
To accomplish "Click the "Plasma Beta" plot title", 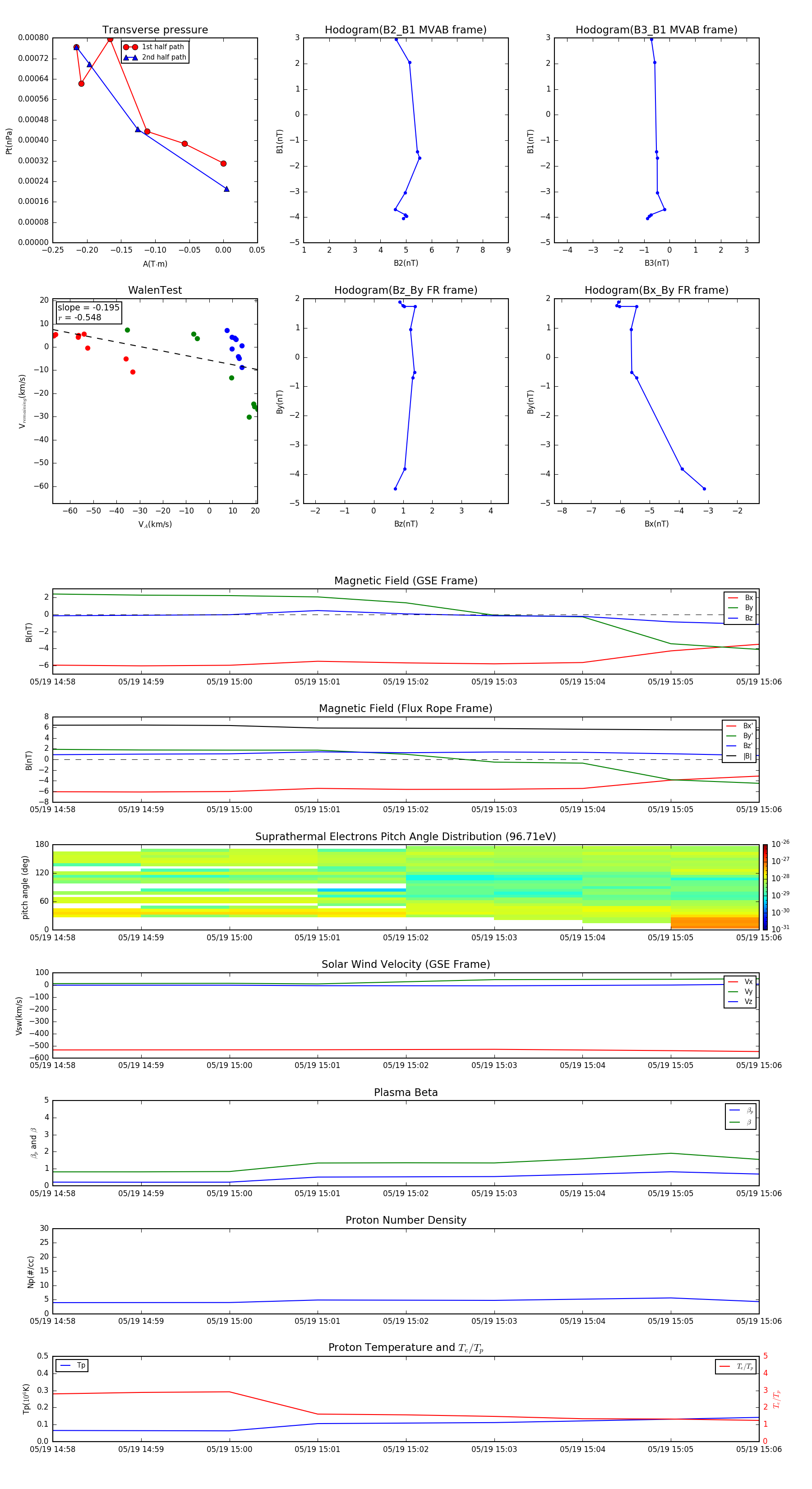I will pos(406,1093).
